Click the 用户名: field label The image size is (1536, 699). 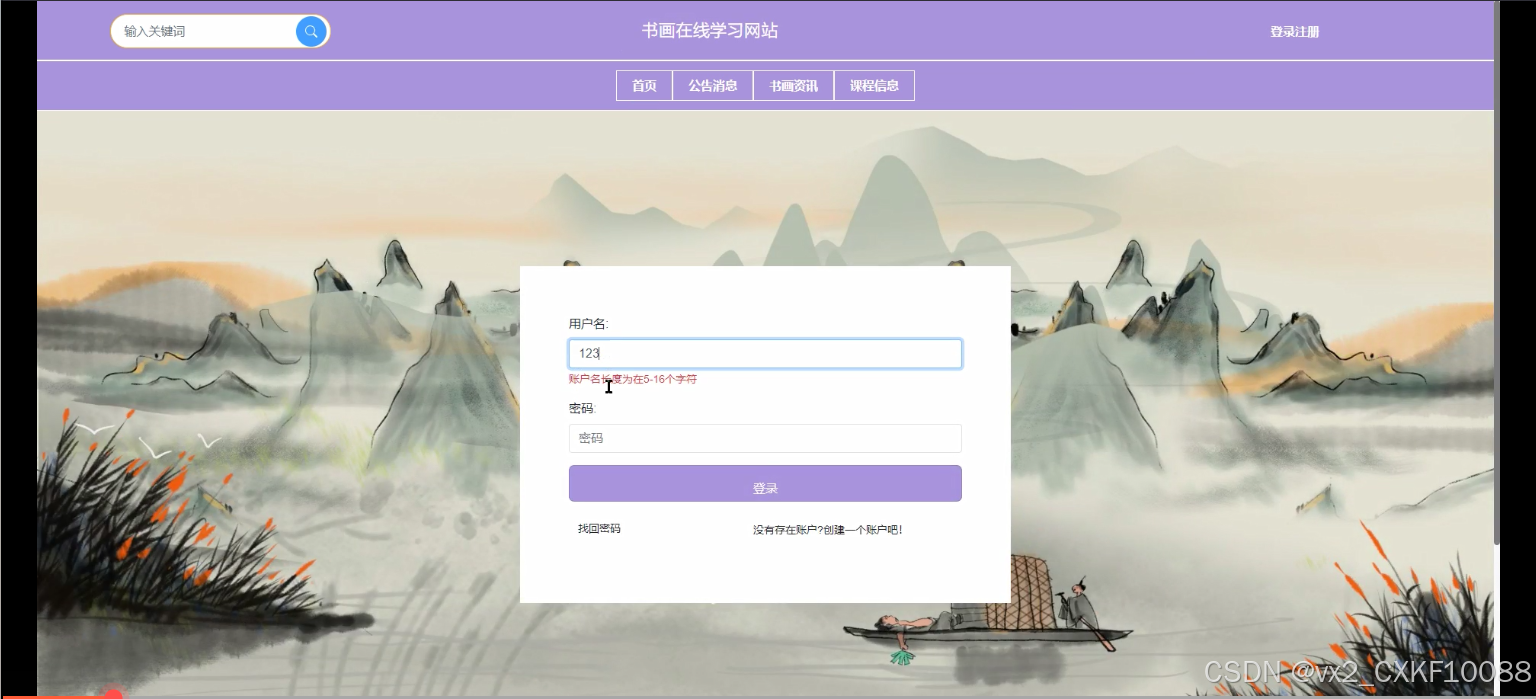coord(588,324)
